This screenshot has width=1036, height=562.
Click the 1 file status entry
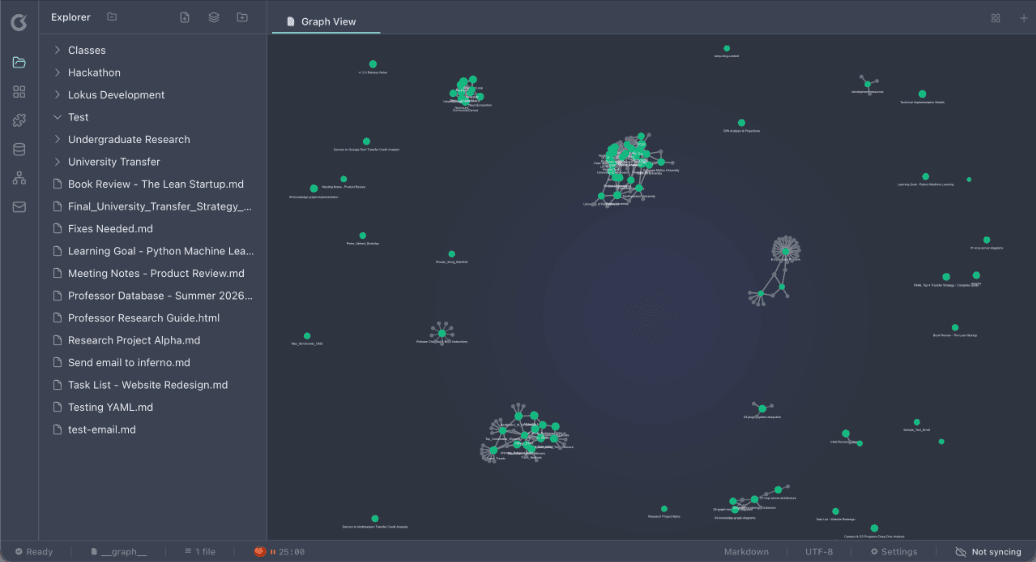(x=200, y=551)
